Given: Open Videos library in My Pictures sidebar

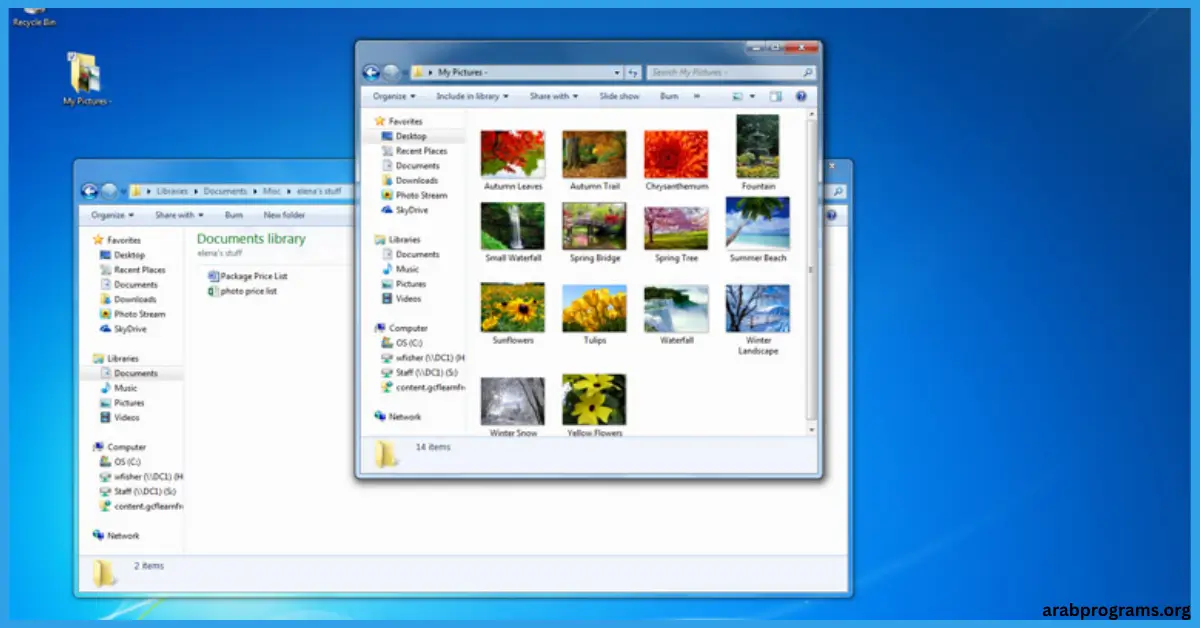Looking at the screenshot, I should 401,298.
